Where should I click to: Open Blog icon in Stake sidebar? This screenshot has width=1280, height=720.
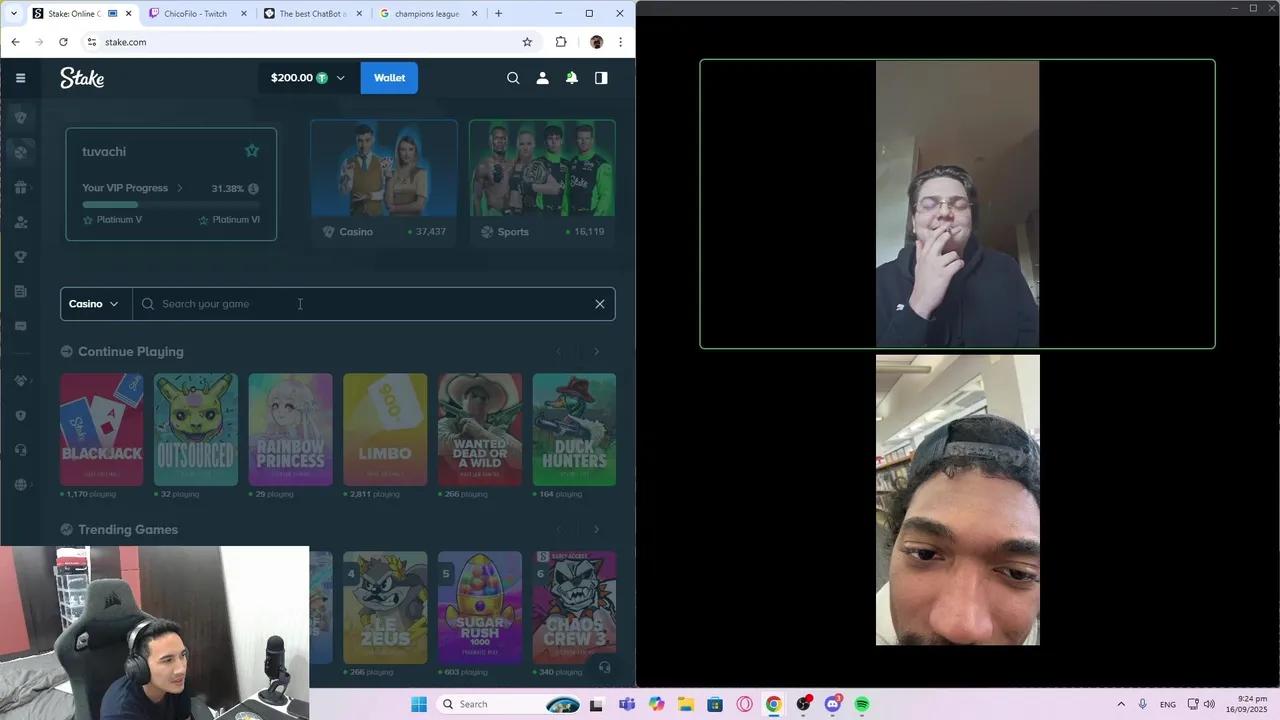20,291
